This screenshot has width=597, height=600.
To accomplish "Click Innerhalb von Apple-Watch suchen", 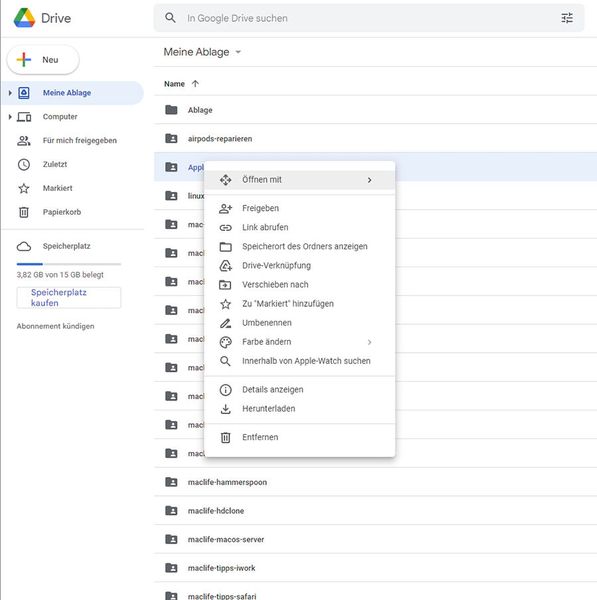I will pyautogui.click(x=300, y=361).
